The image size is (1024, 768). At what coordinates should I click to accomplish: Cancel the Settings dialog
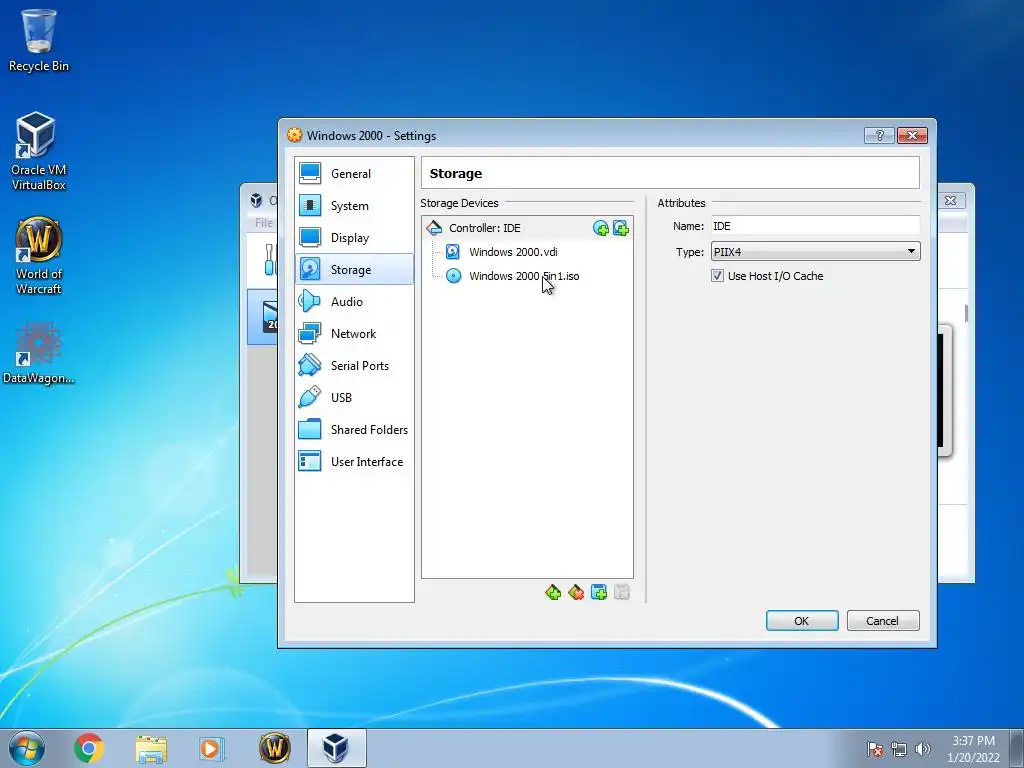883,621
